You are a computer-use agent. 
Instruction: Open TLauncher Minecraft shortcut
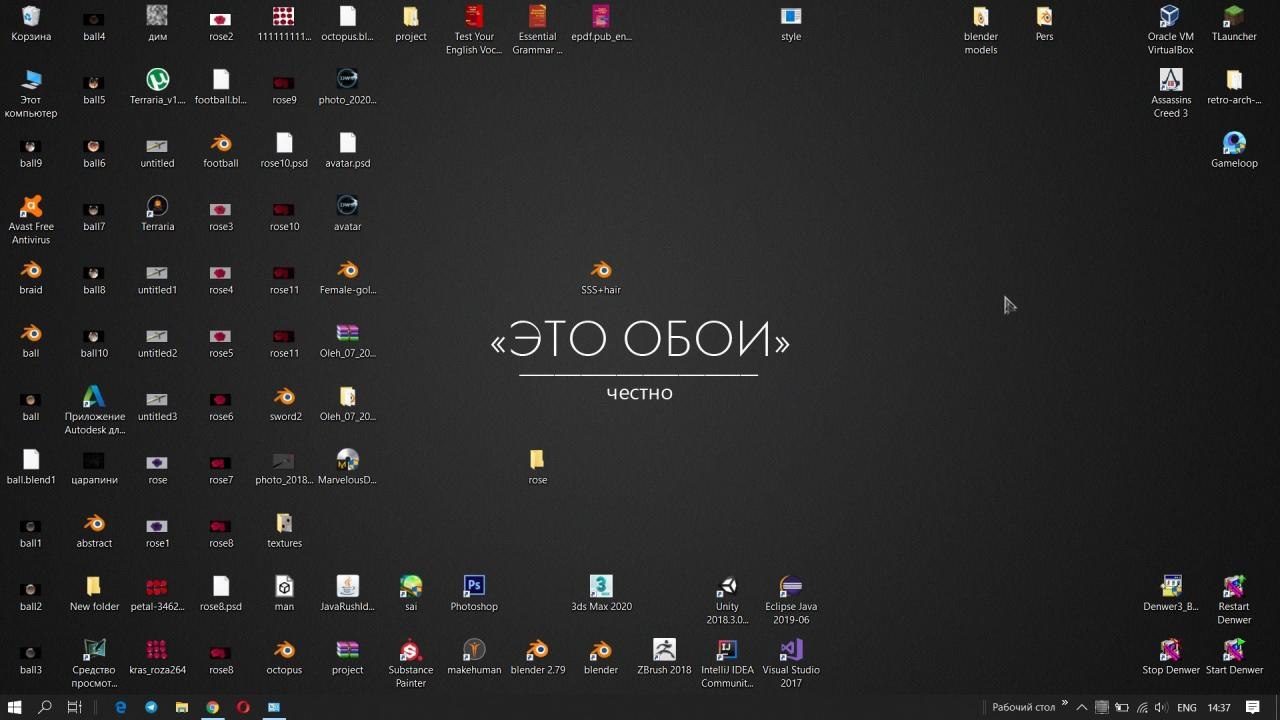pyautogui.click(x=1234, y=24)
